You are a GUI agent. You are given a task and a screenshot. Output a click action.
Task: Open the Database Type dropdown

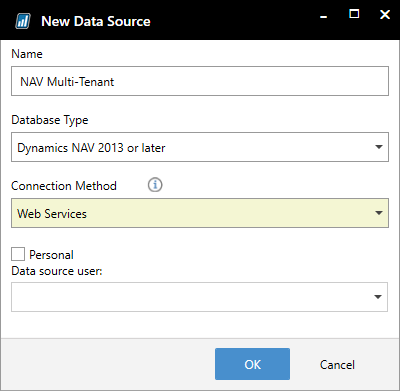pos(200,147)
